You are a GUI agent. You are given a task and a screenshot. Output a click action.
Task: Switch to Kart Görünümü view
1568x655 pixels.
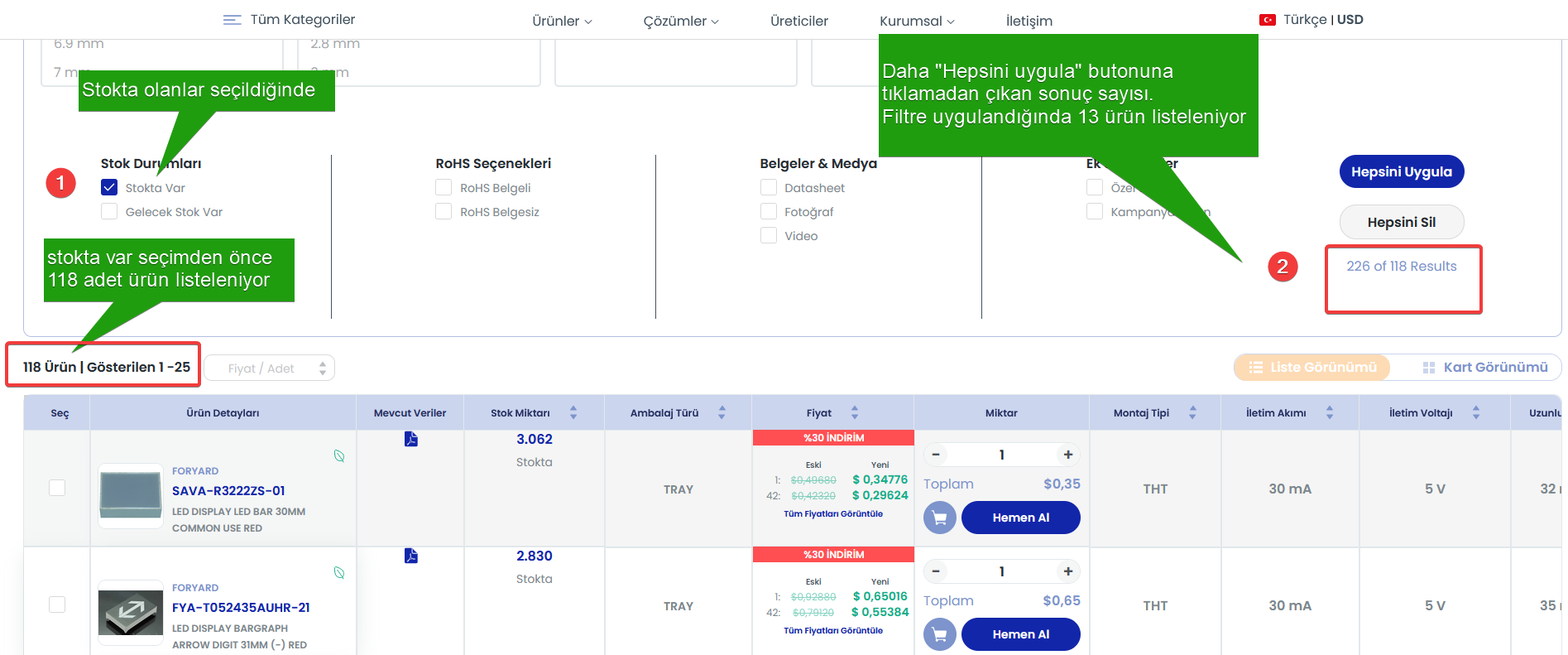[1484, 367]
